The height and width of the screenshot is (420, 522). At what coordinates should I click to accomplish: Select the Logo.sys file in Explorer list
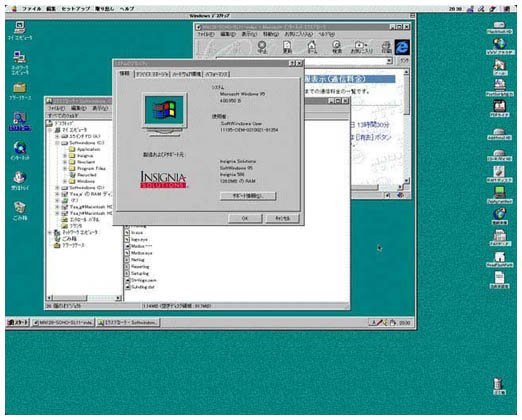pyautogui.click(x=136, y=239)
